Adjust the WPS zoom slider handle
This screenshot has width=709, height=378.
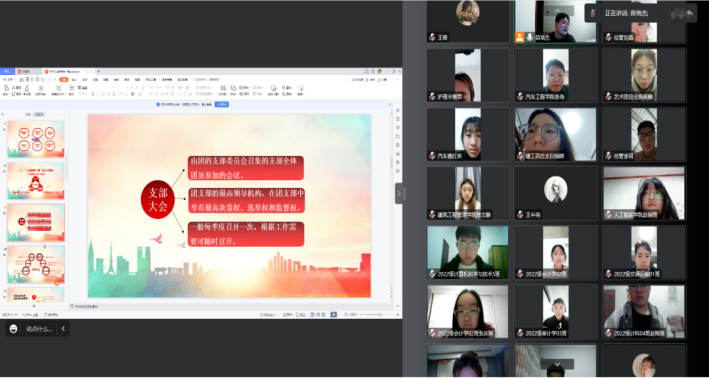click(x=380, y=315)
